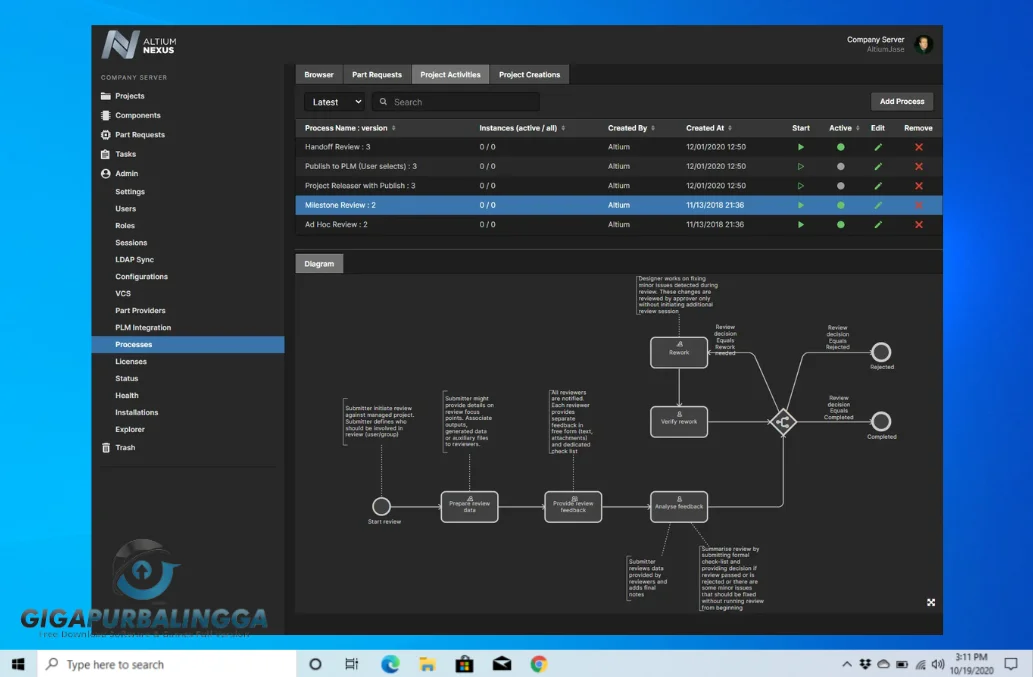Open the Latest filter dropdown
Image resolution: width=1033 pixels, height=677 pixels.
(x=333, y=101)
